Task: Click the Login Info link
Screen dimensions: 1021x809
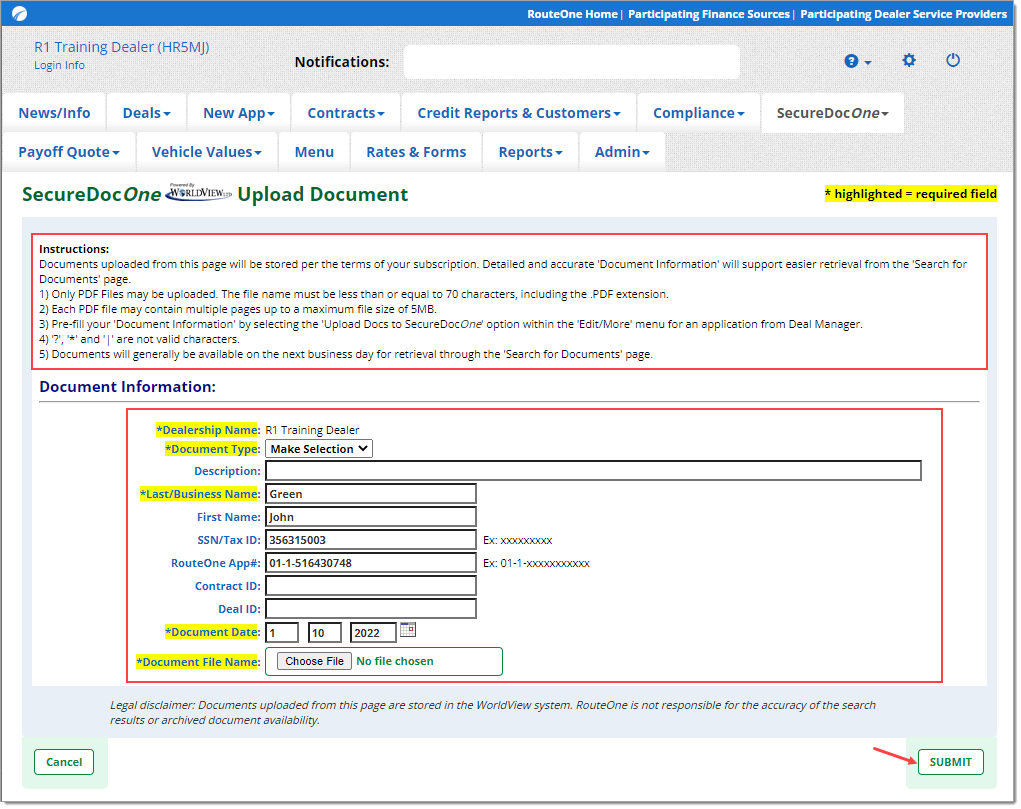Action: tap(59, 65)
